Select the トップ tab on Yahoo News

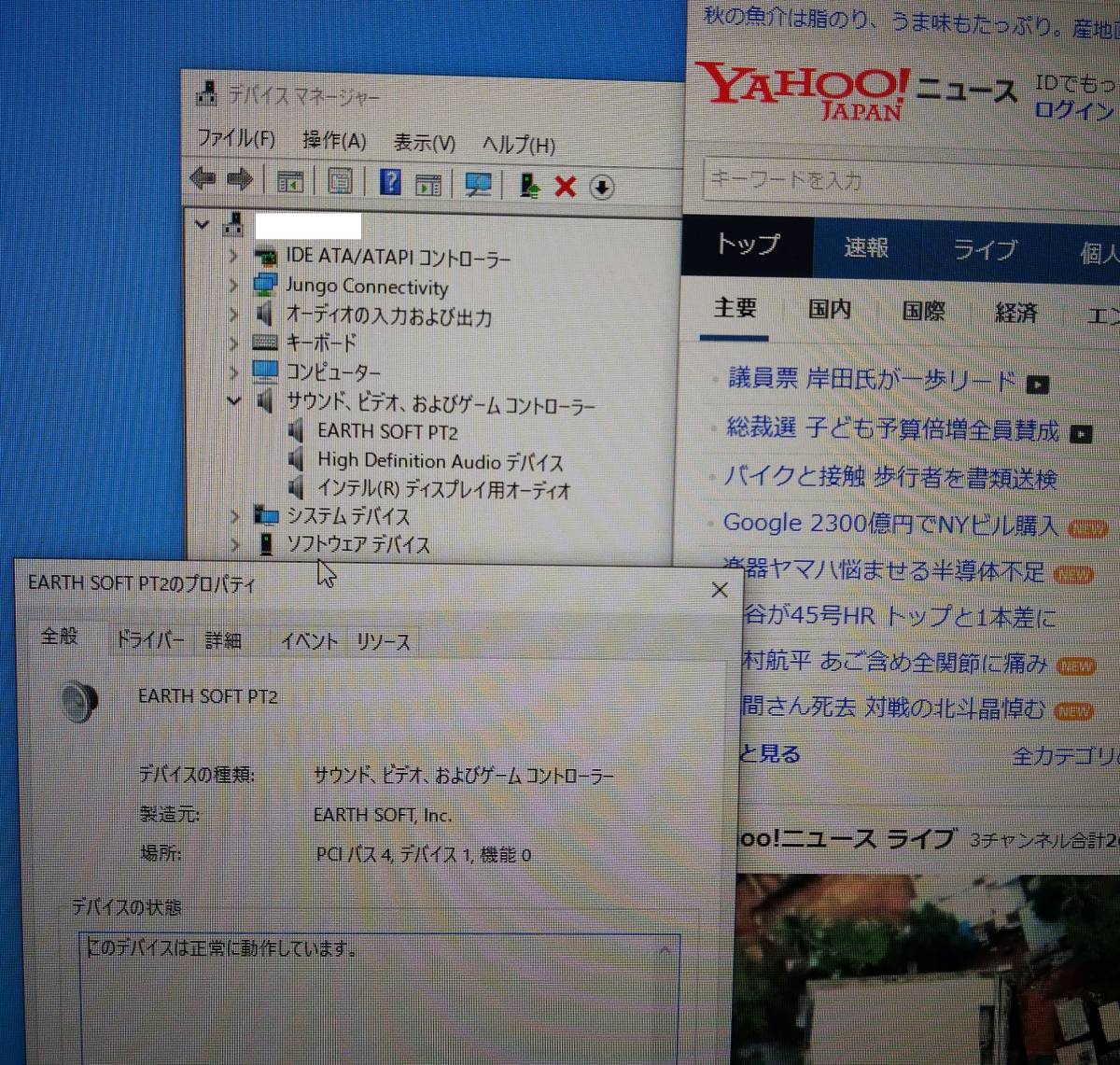(x=747, y=245)
